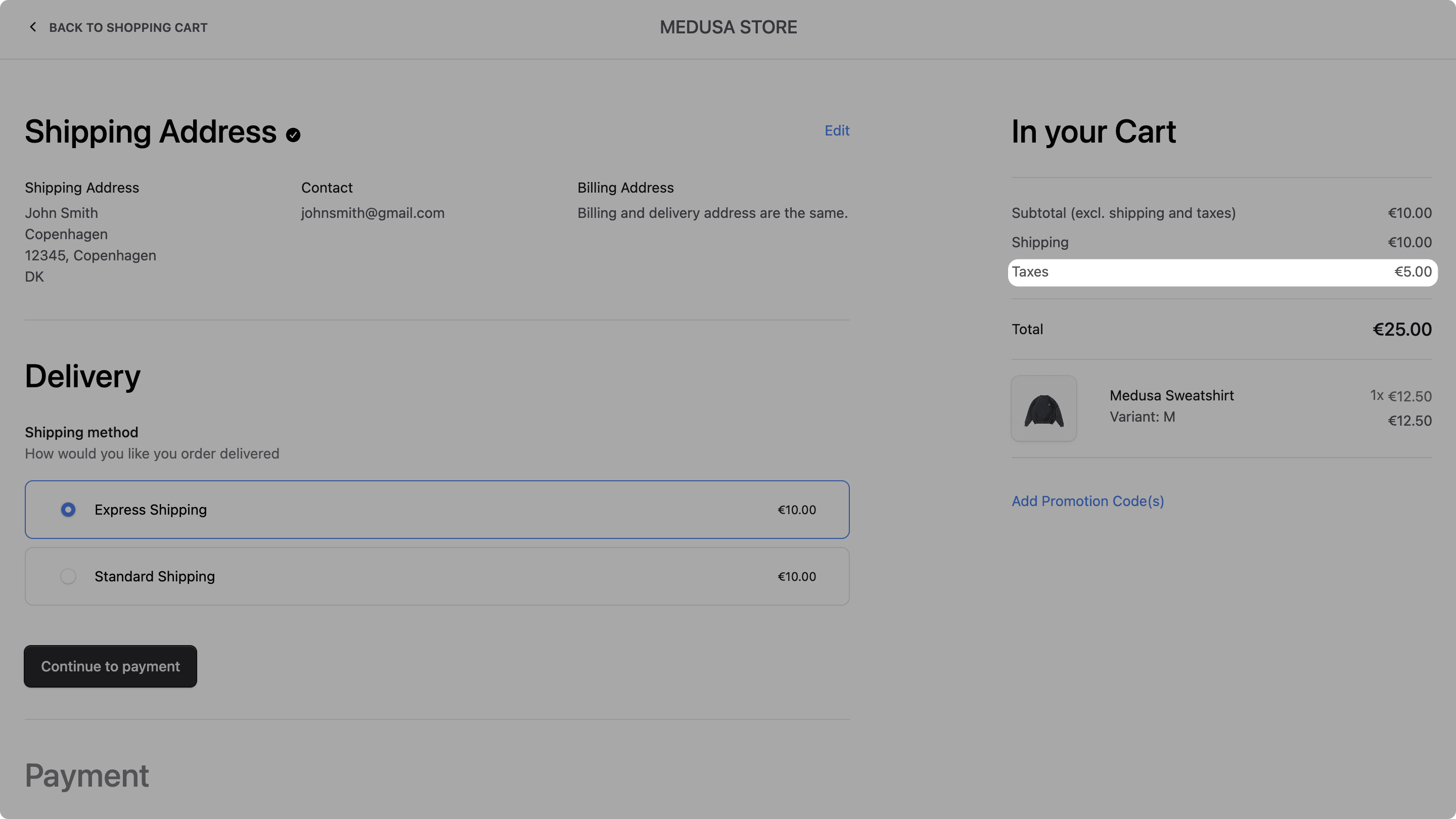1456x819 pixels.
Task: Click the Medusa Sweatshirt item name
Action: tap(1171, 395)
